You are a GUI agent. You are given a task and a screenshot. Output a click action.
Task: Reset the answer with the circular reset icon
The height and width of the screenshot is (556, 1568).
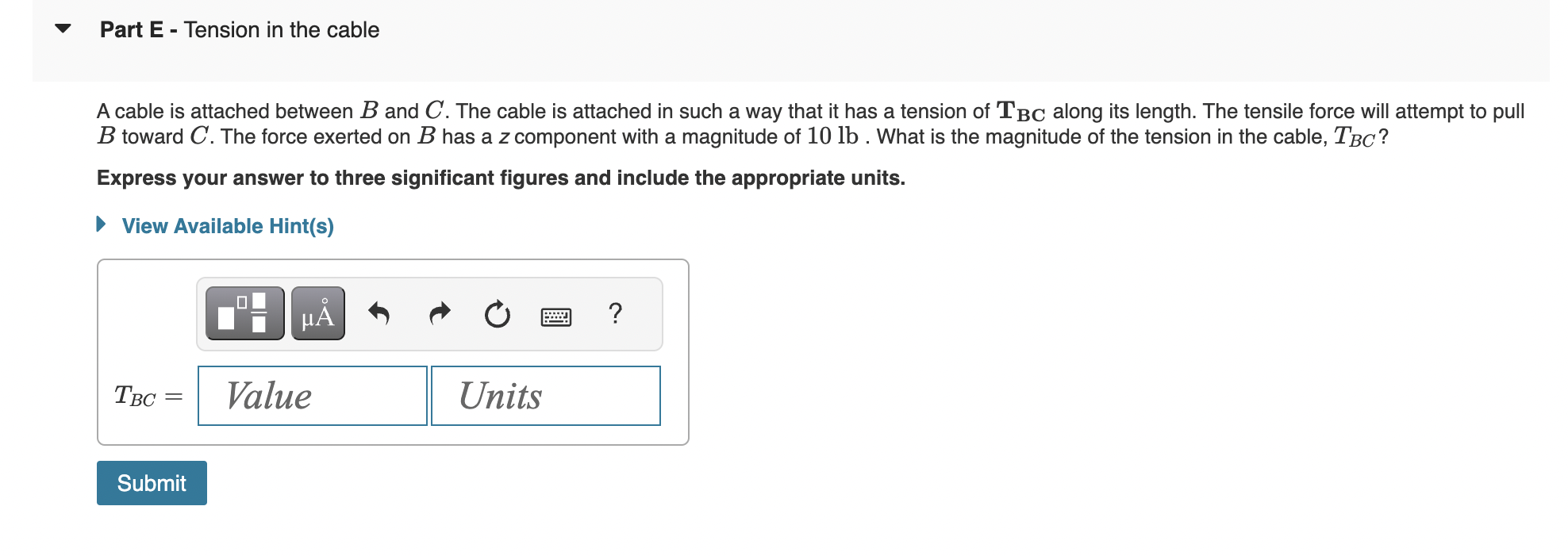coord(496,314)
